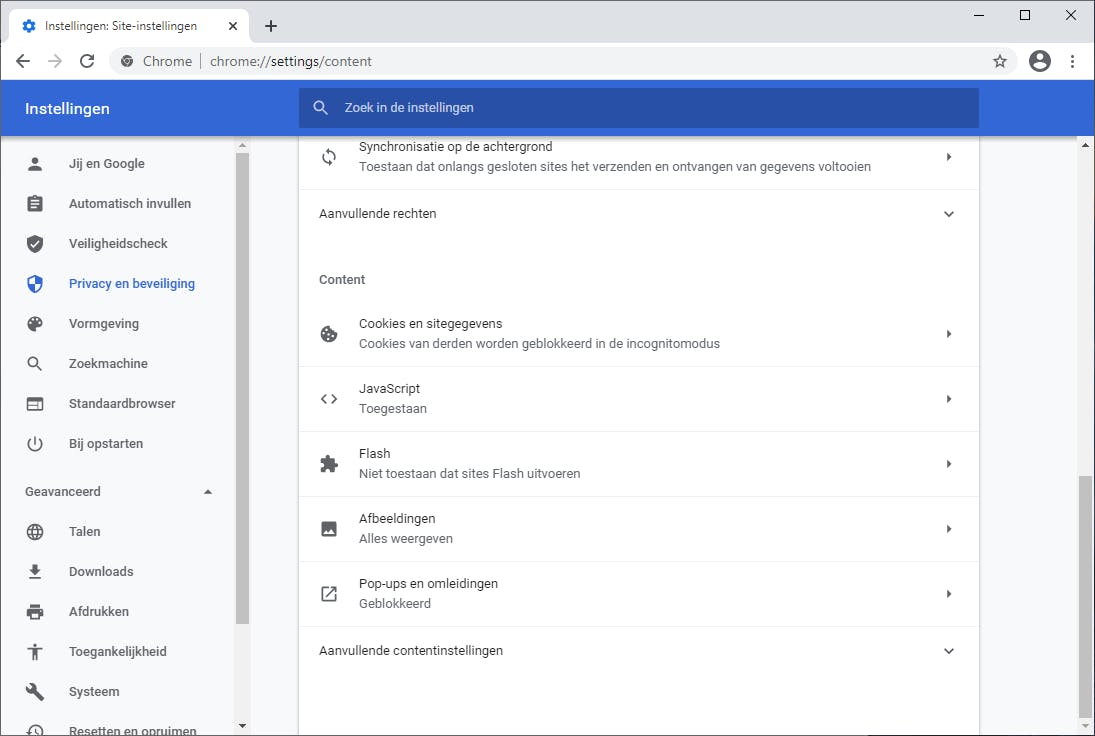Open a new browser tab
The image size is (1095, 736).
(271, 26)
